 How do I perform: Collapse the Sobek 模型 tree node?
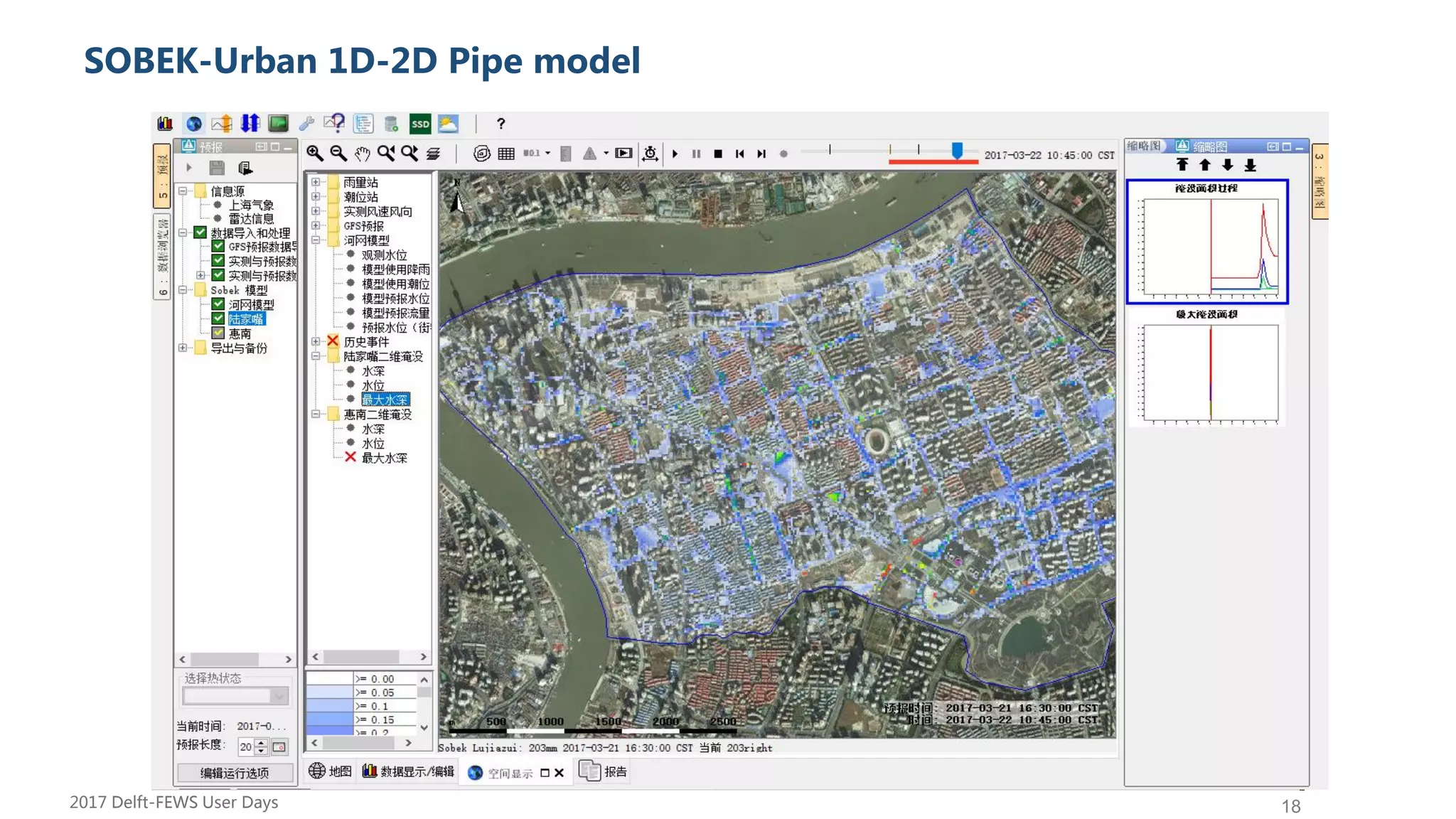(x=183, y=290)
